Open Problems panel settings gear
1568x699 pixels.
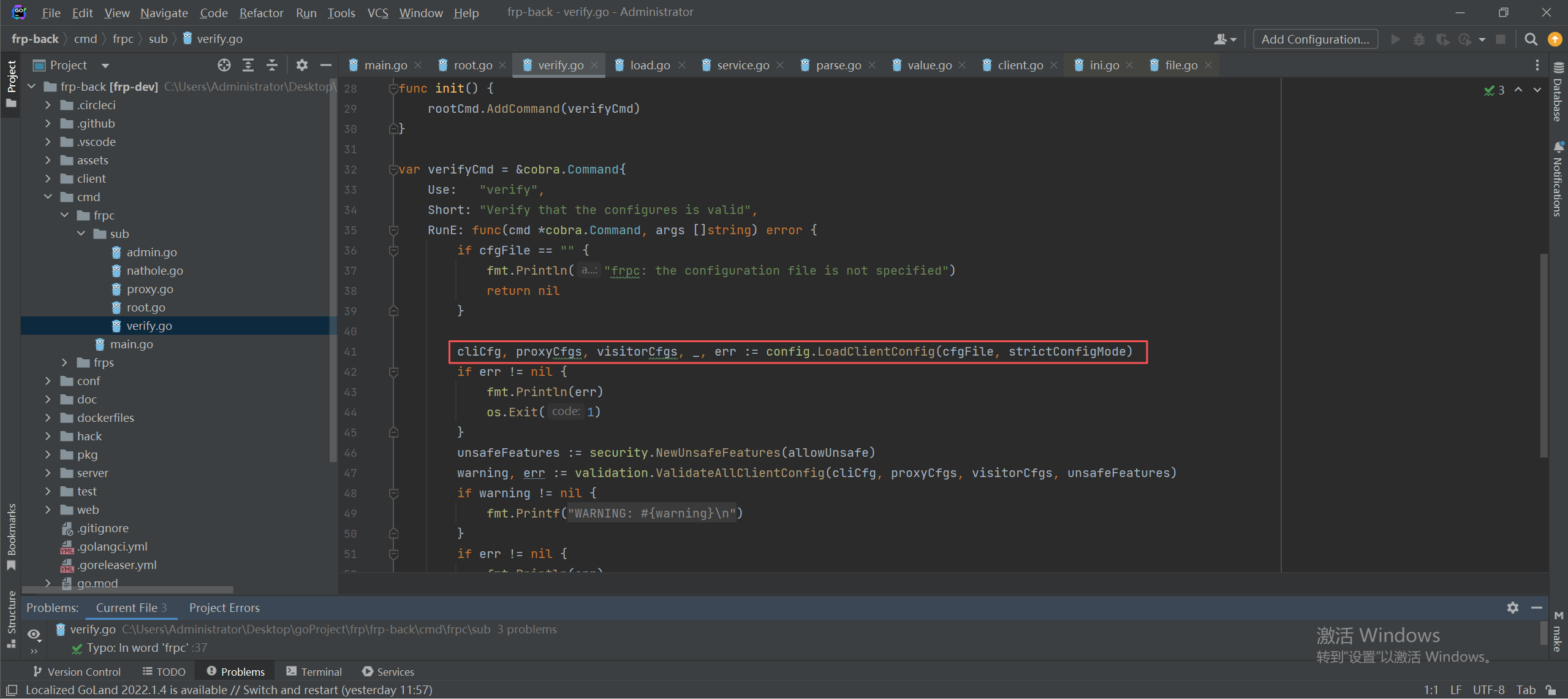tap(1512, 608)
